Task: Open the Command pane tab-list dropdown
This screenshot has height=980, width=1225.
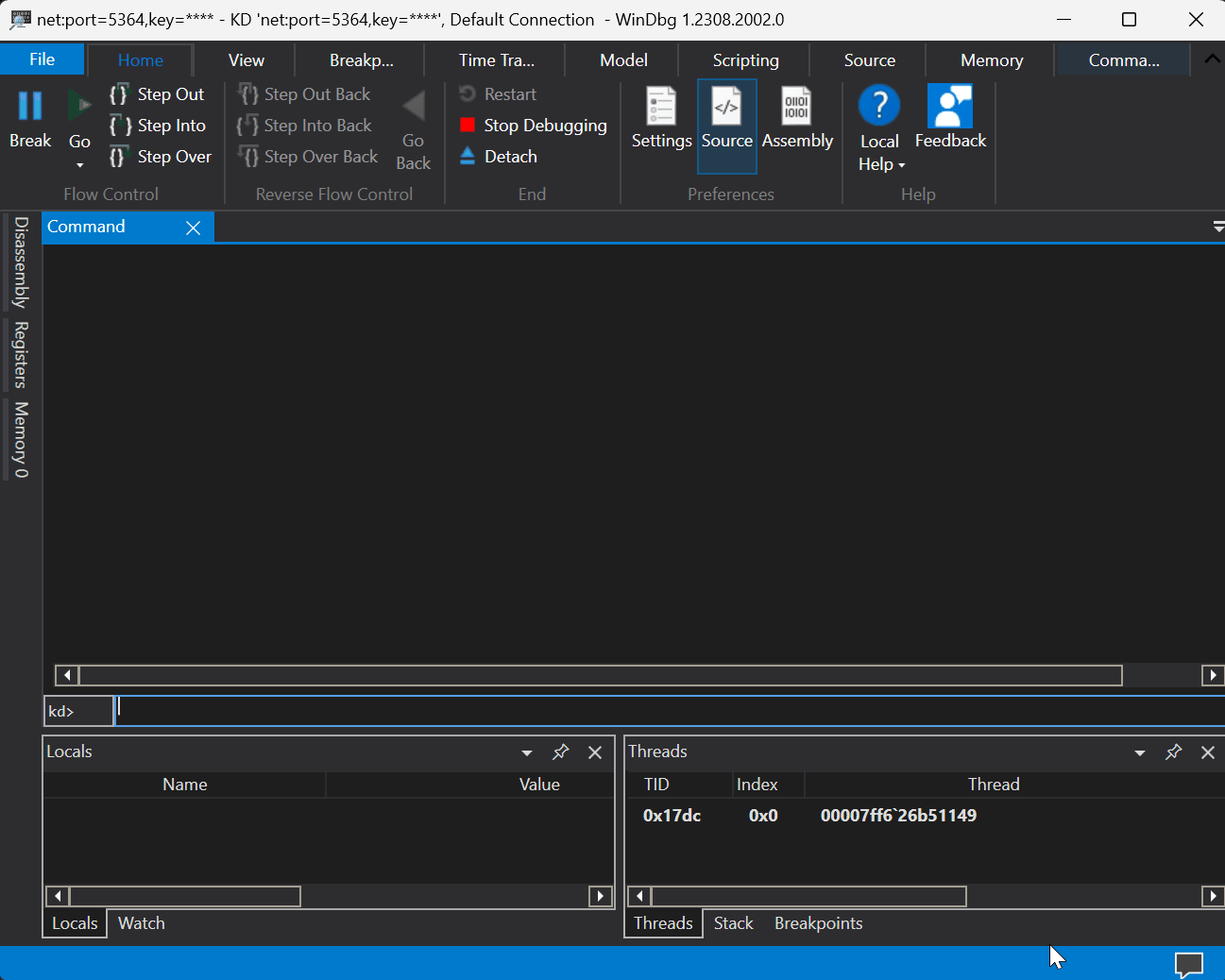Action: pyautogui.click(x=1218, y=228)
